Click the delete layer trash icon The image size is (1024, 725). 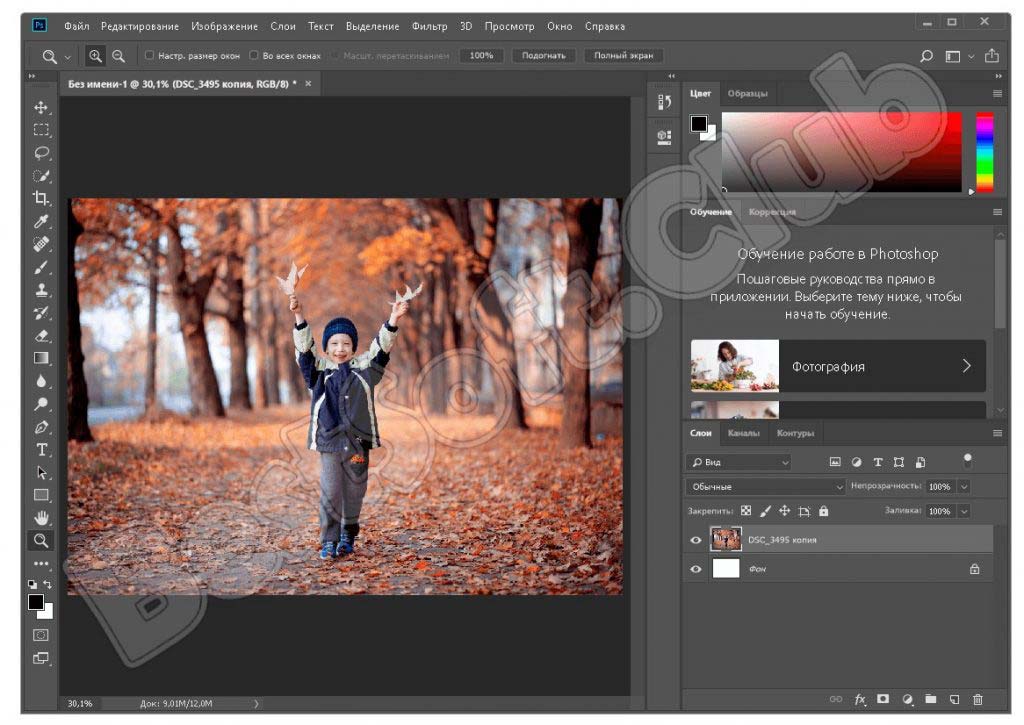[978, 699]
